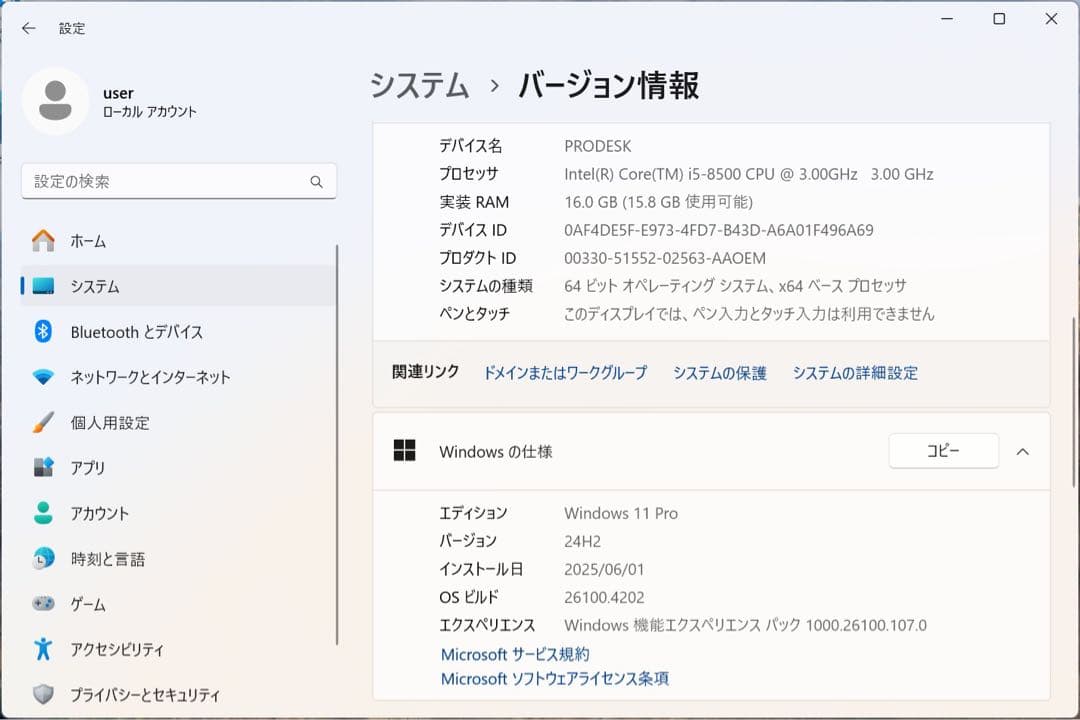1080x720 pixels.
Task: Click the ドメインまたはワークグループ link
Action: point(566,372)
